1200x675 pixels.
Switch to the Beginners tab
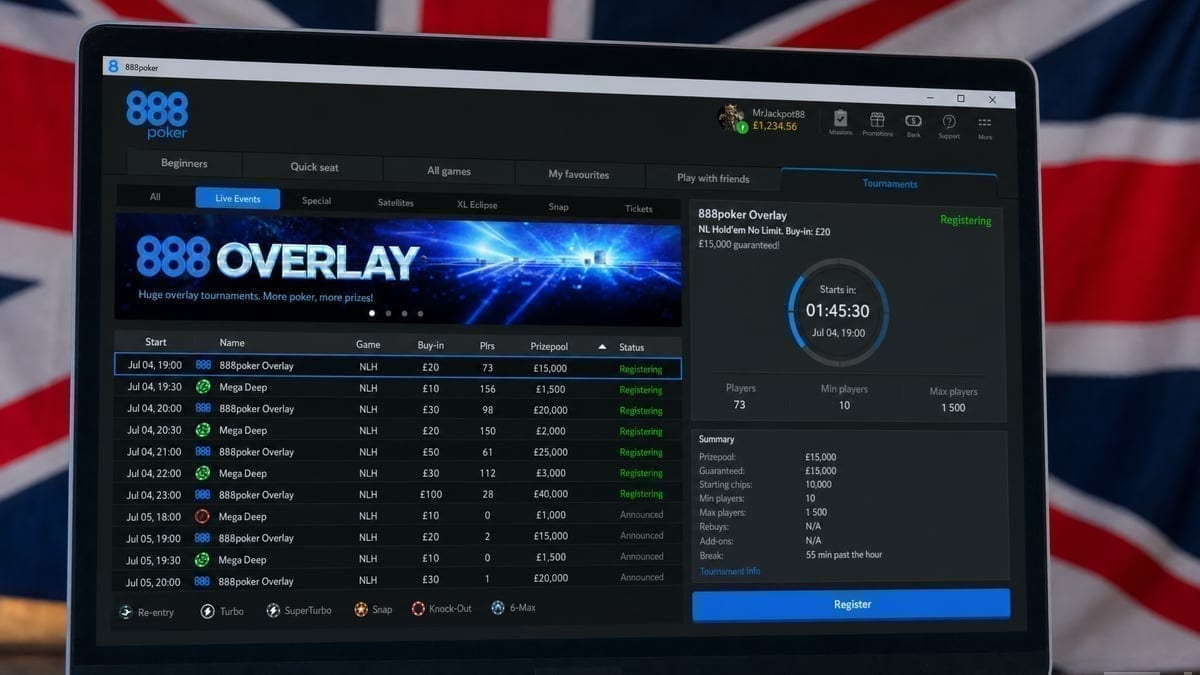point(184,163)
